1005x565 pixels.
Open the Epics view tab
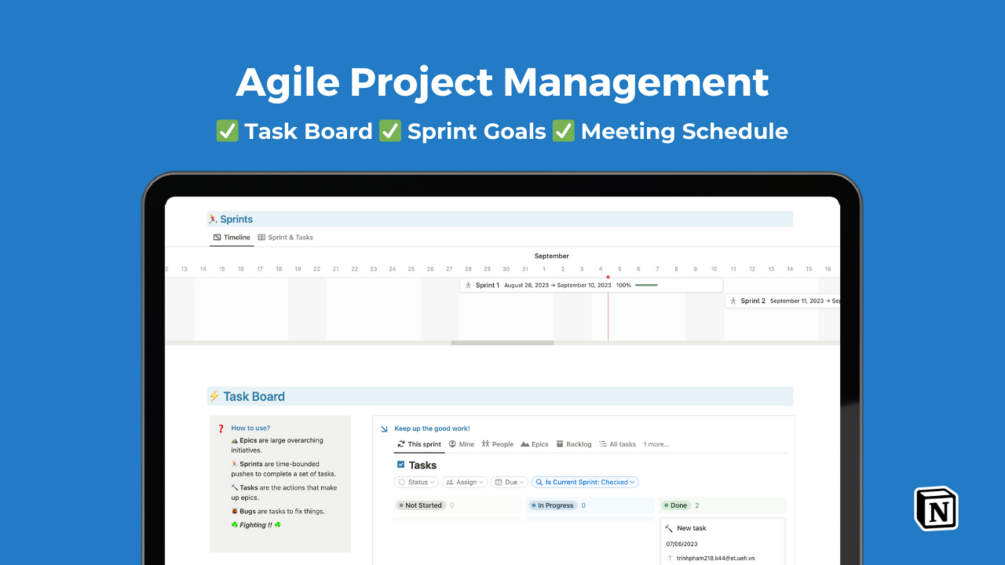coord(535,444)
